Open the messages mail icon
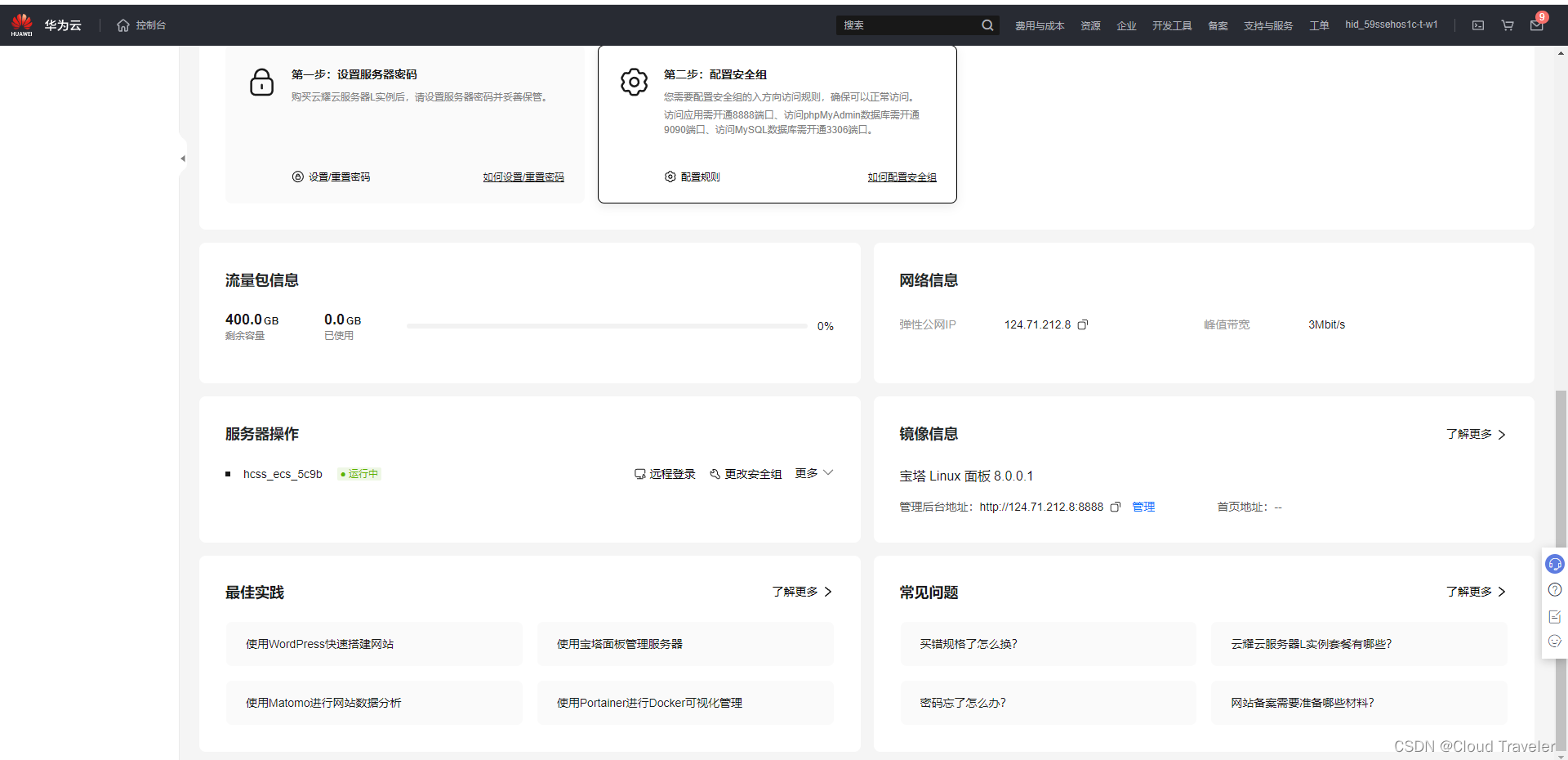 point(1537,25)
